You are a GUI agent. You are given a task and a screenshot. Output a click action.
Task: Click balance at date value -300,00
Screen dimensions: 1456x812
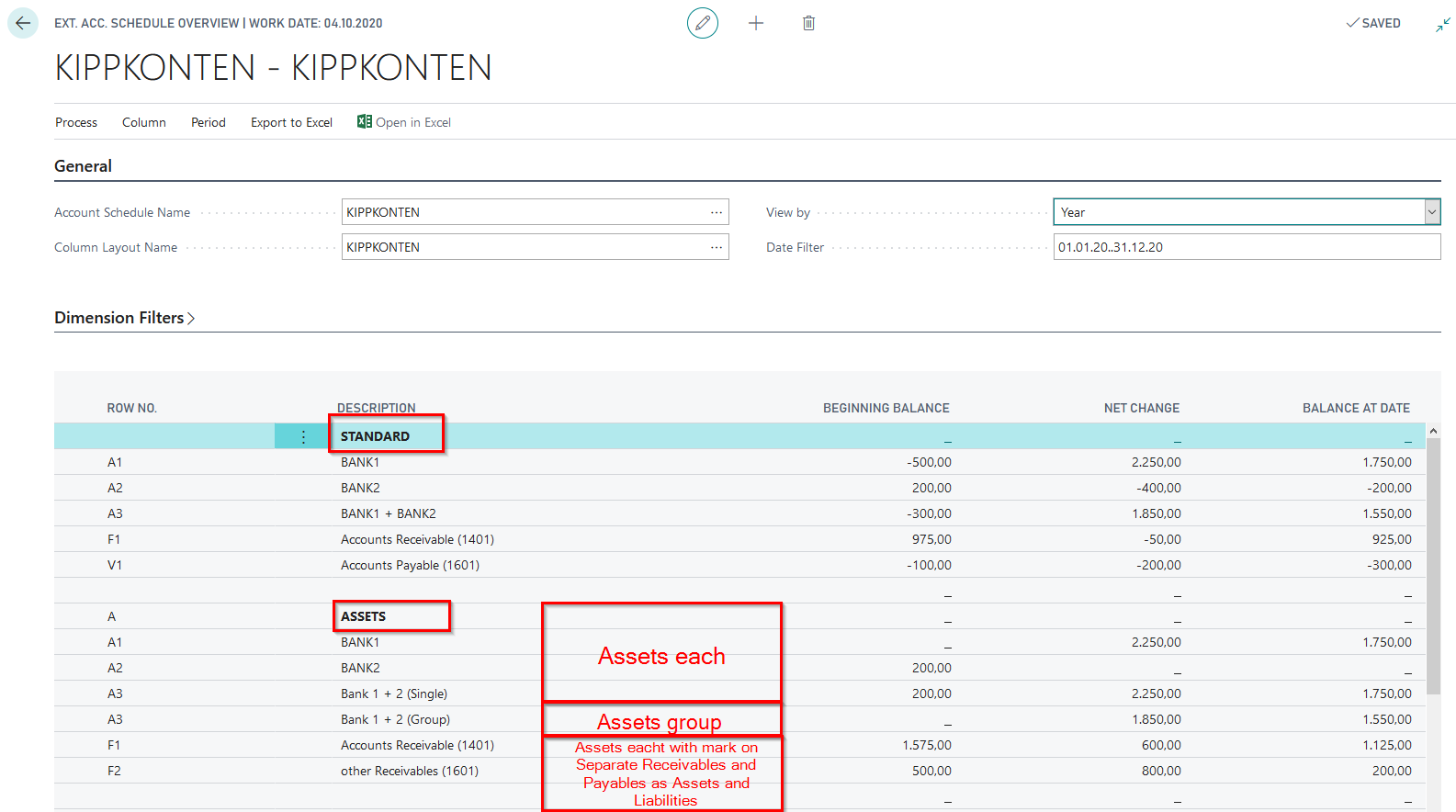(x=1389, y=565)
